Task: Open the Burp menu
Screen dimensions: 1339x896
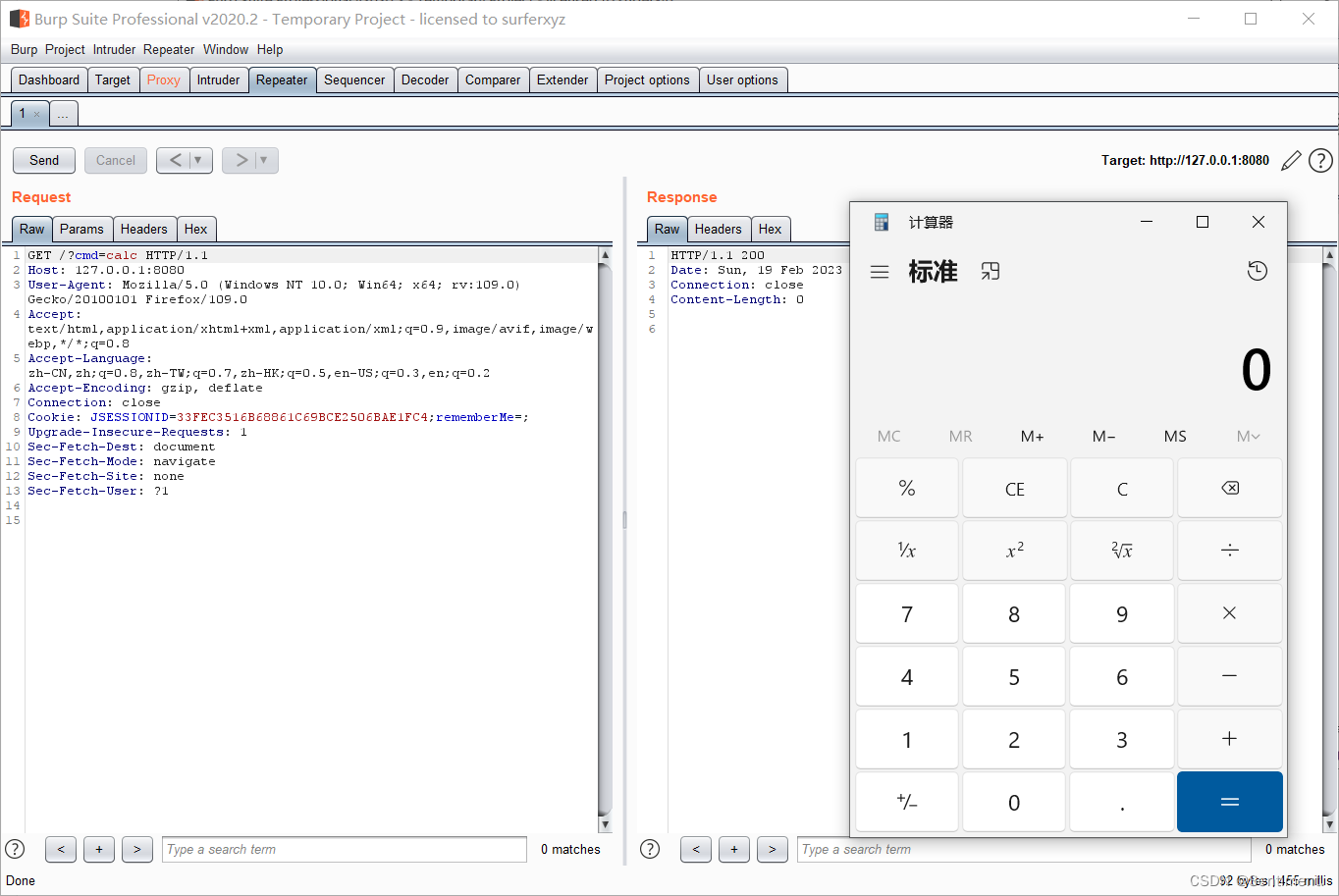Action: click(25, 49)
